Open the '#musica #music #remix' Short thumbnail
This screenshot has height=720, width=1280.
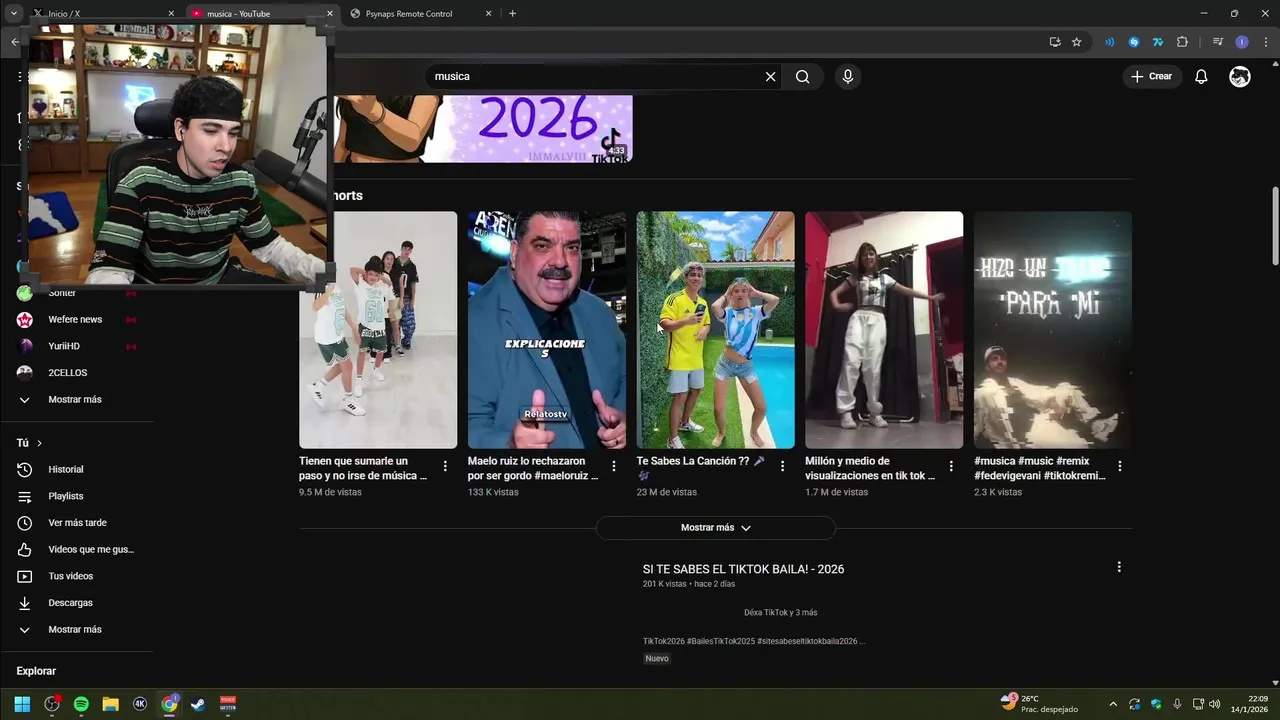click(x=1053, y=330)
